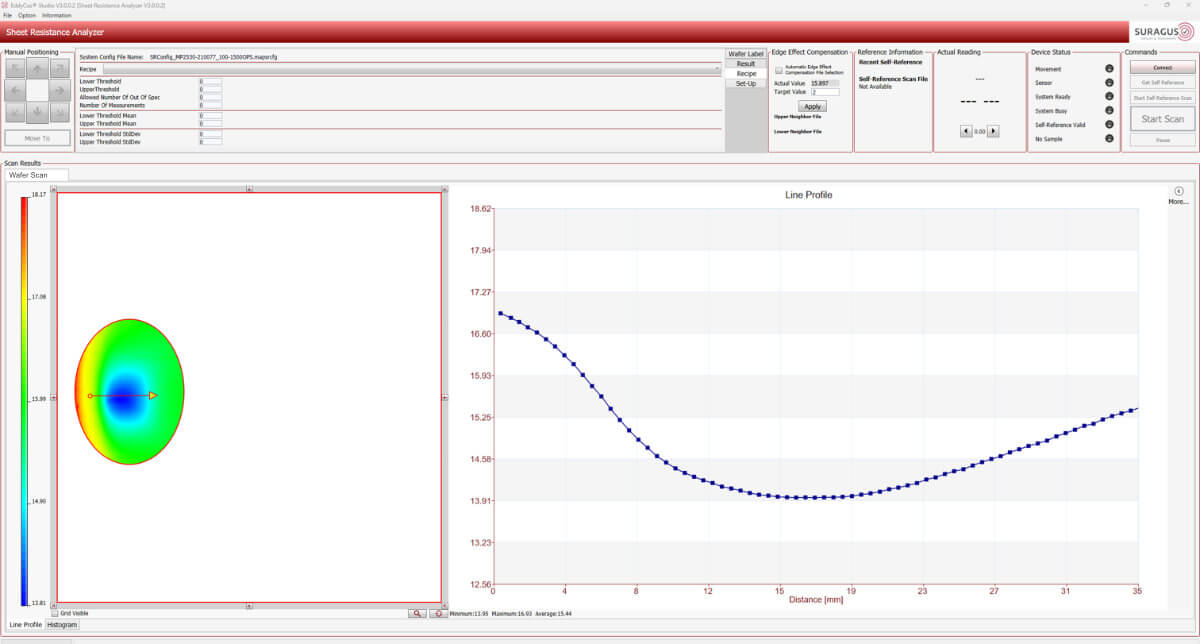Screen dimensions: 1200x644
Task: Collapse wafer map using top edge arrow
Action: click(249, 188)
